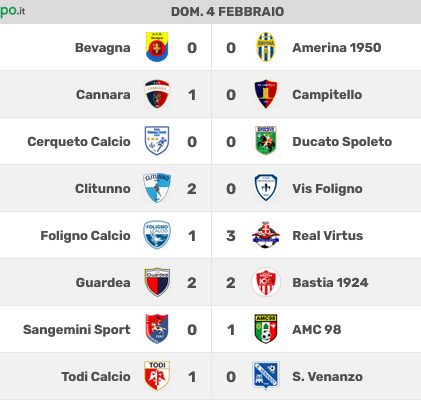Select the Sangemini Sport crest
This screenshot has height=409, width=421.
point(157,329)
